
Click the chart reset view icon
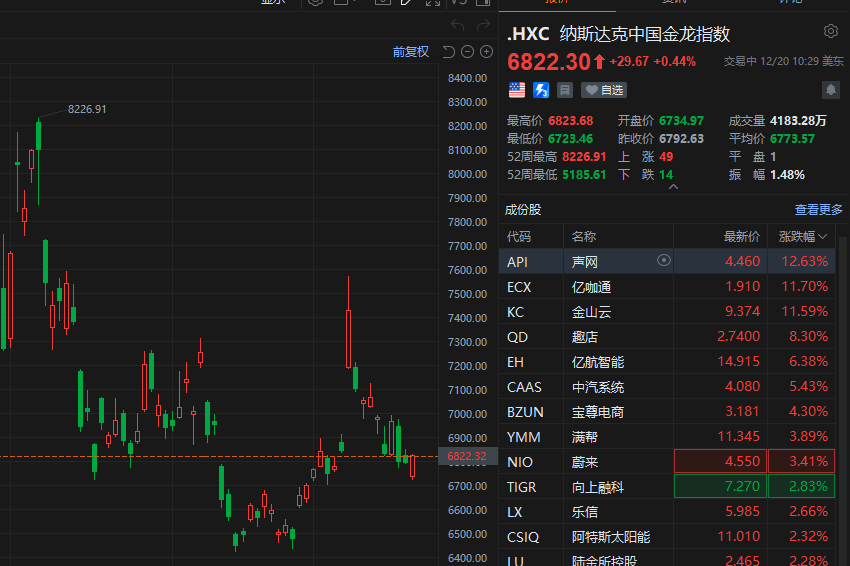tap(448, 52)
